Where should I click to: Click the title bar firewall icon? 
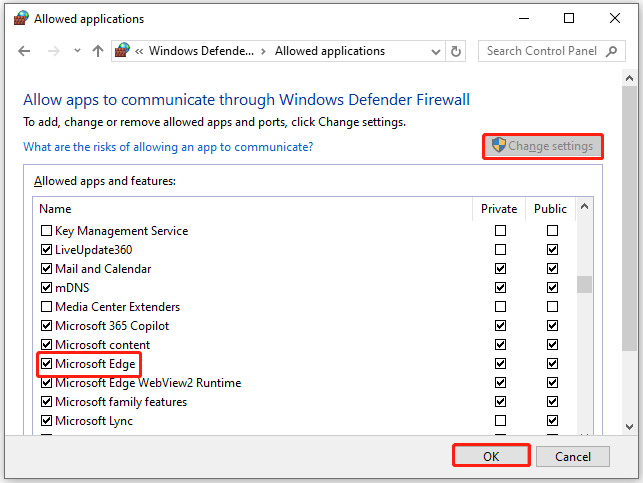[21, 18]
